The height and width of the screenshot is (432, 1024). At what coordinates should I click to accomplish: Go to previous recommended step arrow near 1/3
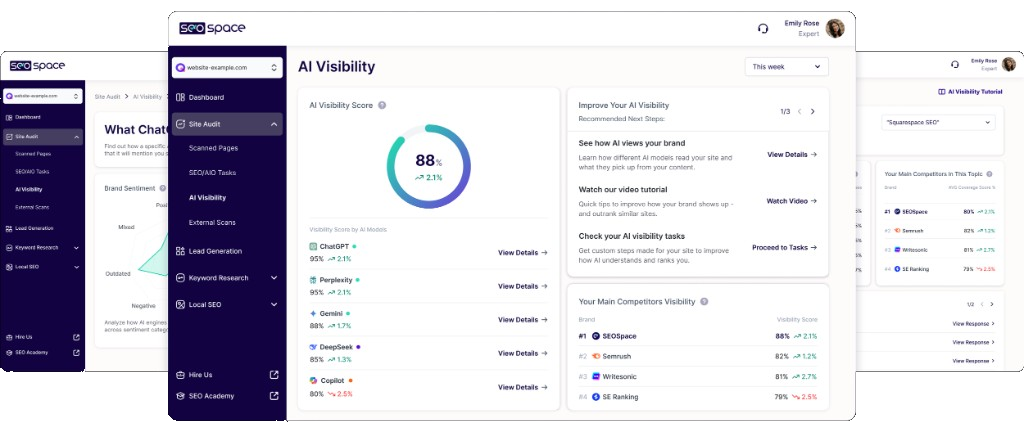(x=799, y=112)
